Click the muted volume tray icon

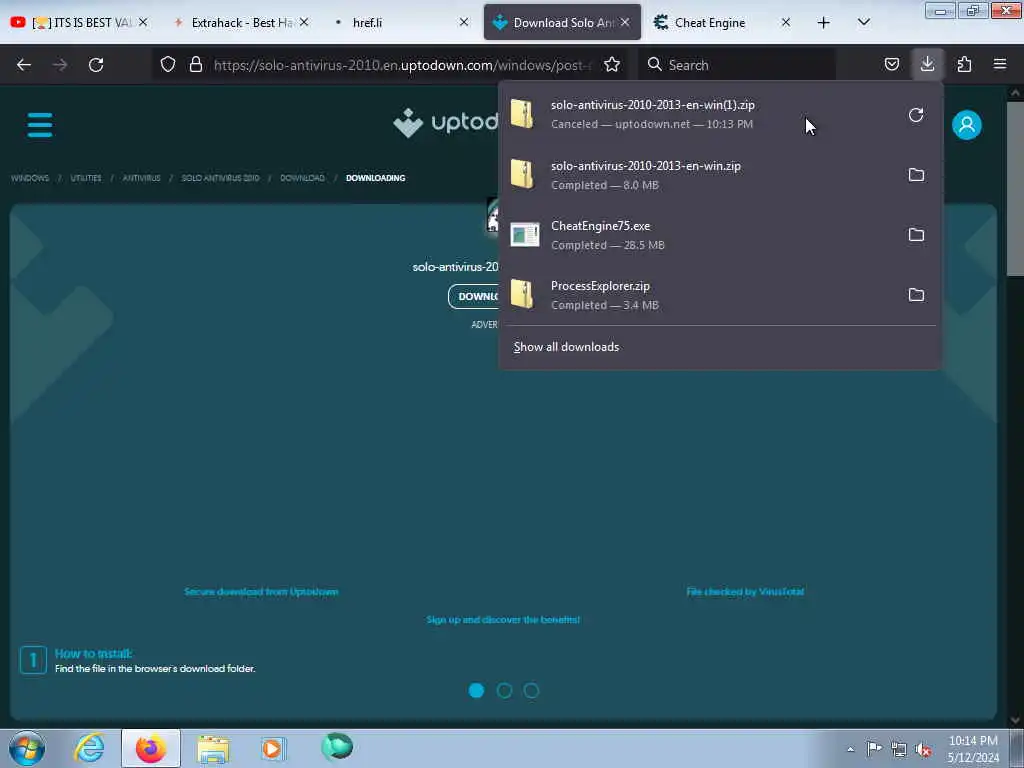click(923, 750)
